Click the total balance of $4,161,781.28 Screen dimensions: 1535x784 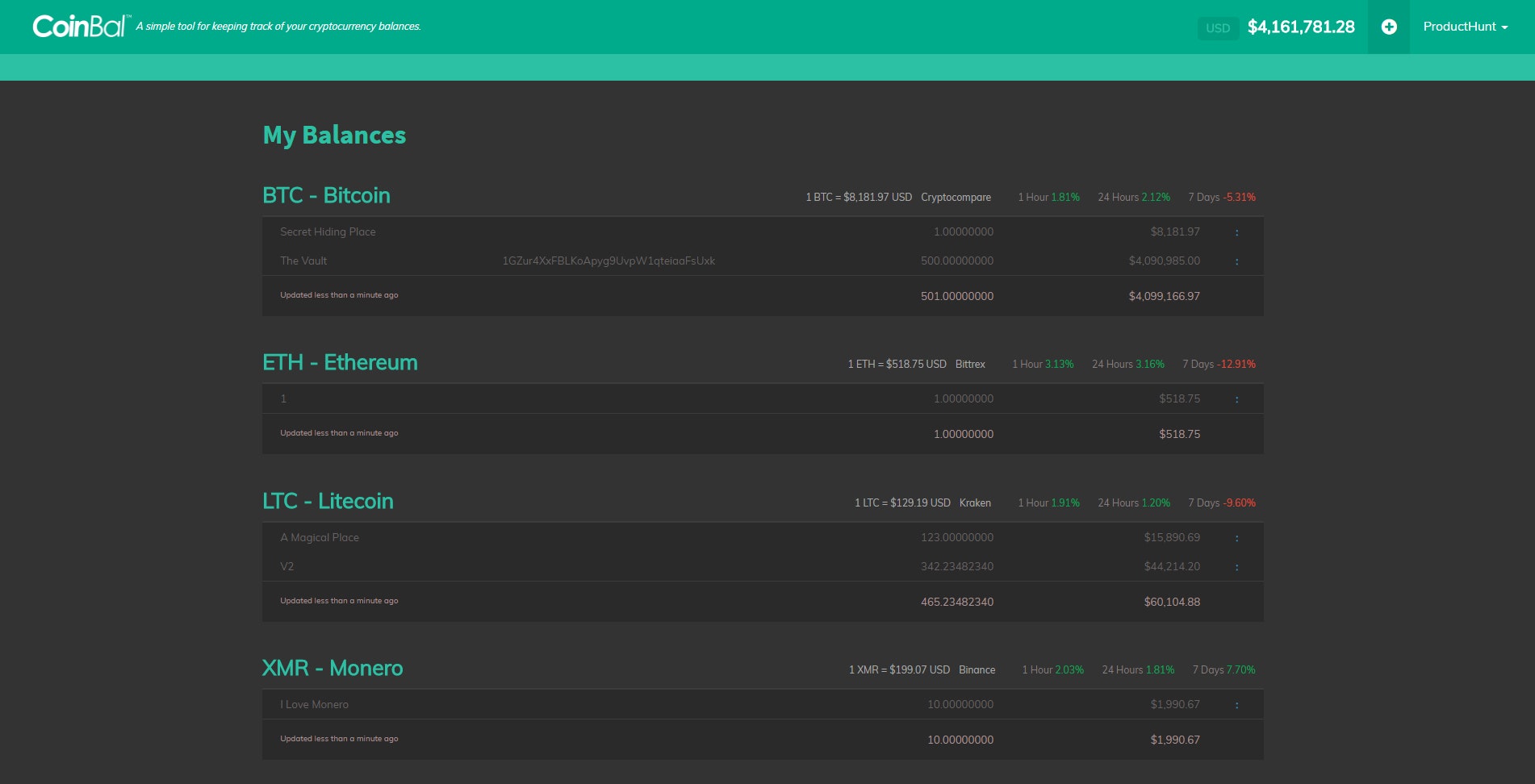tap(1302, 27)
